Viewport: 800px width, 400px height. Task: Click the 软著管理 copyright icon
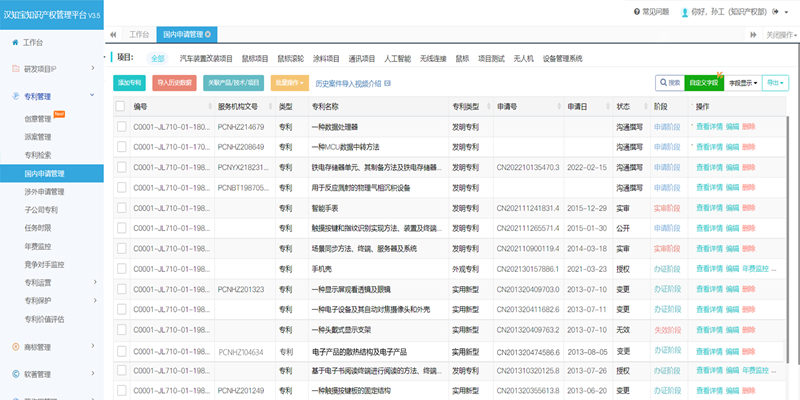[x=13, y=375]
